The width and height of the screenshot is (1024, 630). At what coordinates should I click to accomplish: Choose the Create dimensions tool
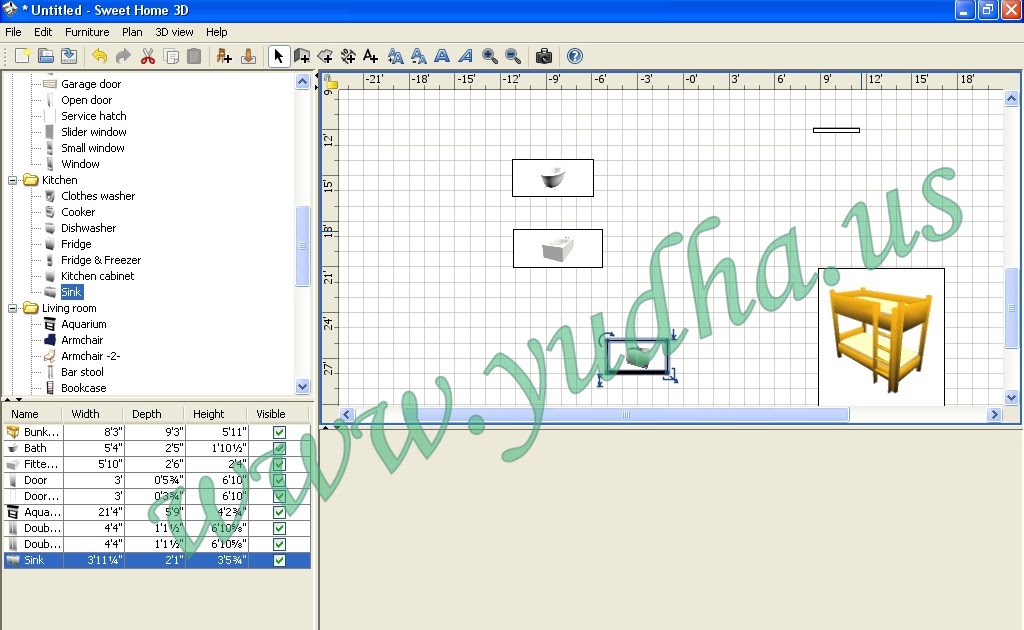[x=348, y=56]
